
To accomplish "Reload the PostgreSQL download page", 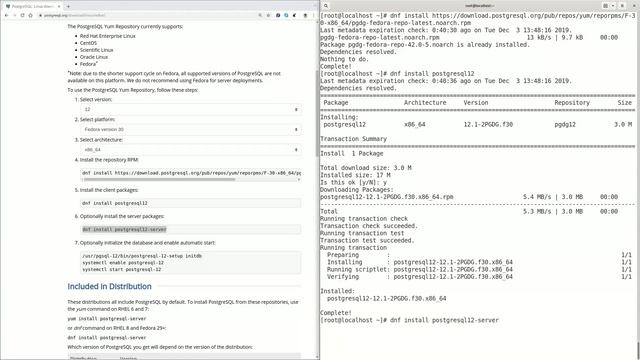I will [x=22, y=15].
